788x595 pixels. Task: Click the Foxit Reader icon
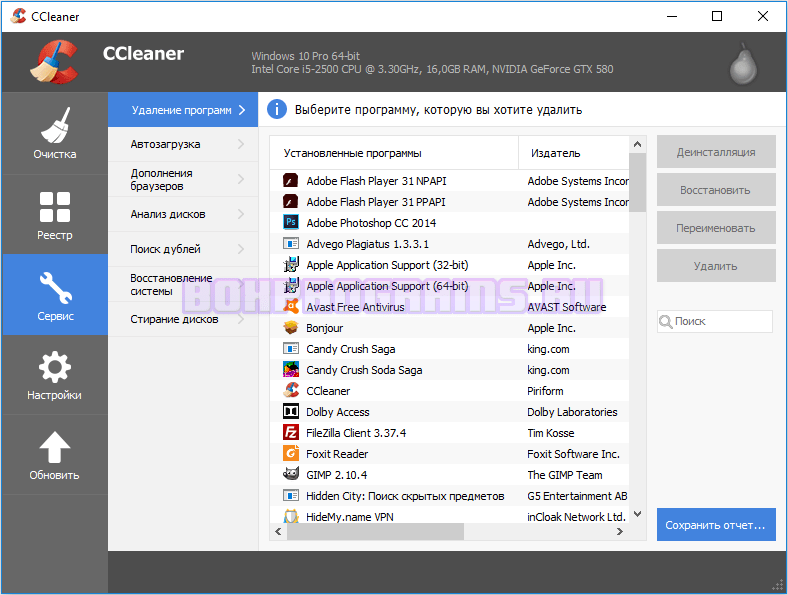click(x=290, y=453)
